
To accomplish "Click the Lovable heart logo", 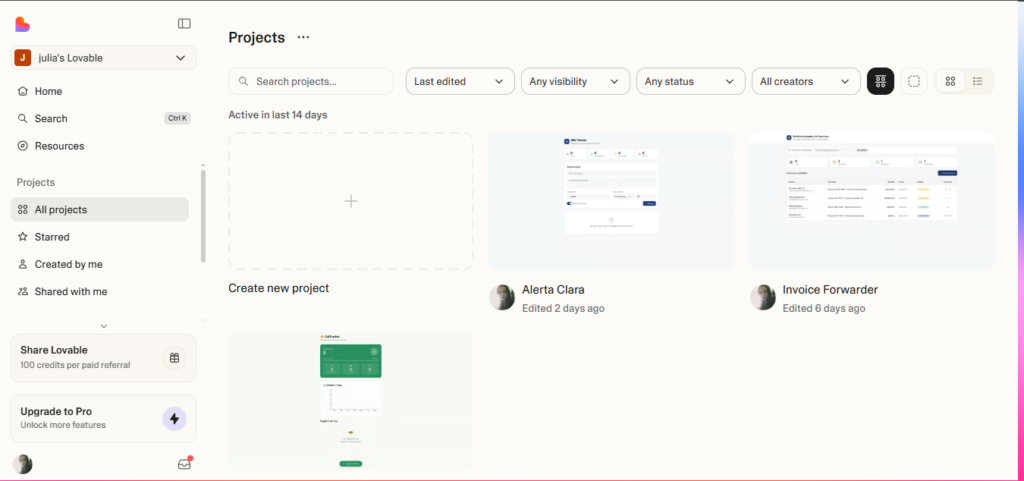I will tap(23, 23).
